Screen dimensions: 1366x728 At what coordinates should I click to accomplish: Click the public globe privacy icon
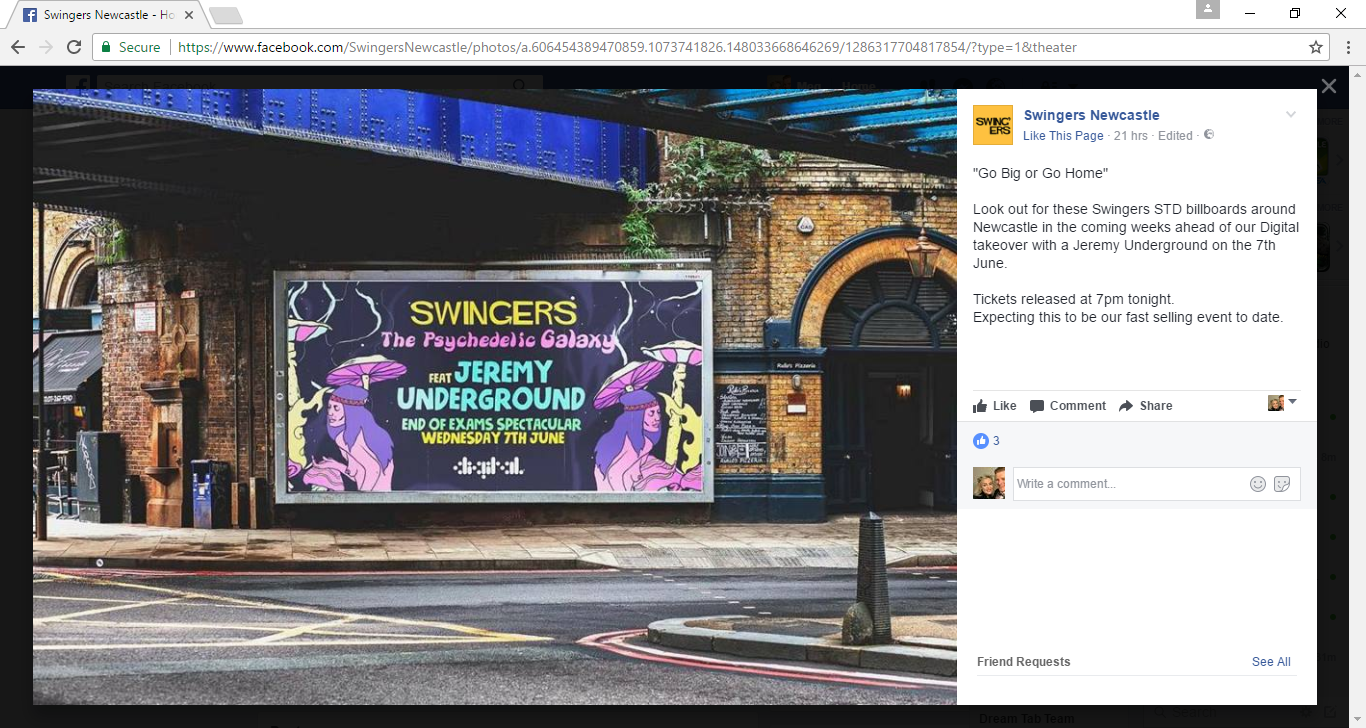pyautogui.click(x=1208, y=135)
